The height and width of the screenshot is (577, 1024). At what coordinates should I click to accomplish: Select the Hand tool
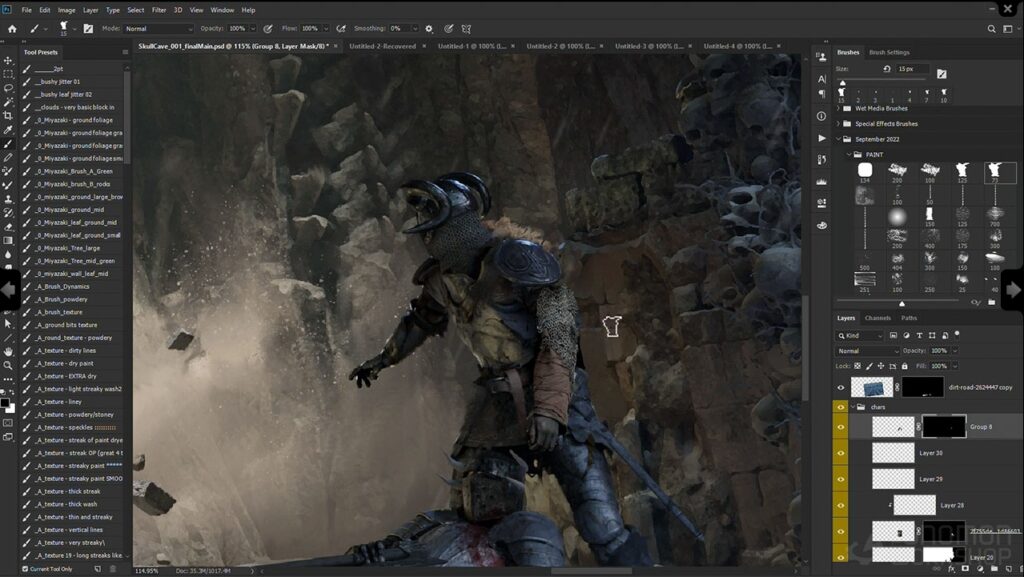pos(8,351)
